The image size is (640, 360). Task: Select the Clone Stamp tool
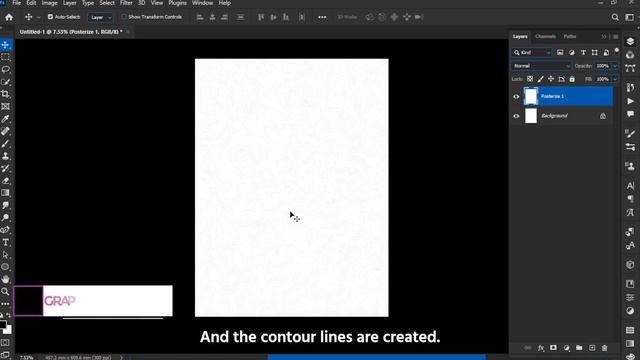pyautogui.click(x=5, y=156)
